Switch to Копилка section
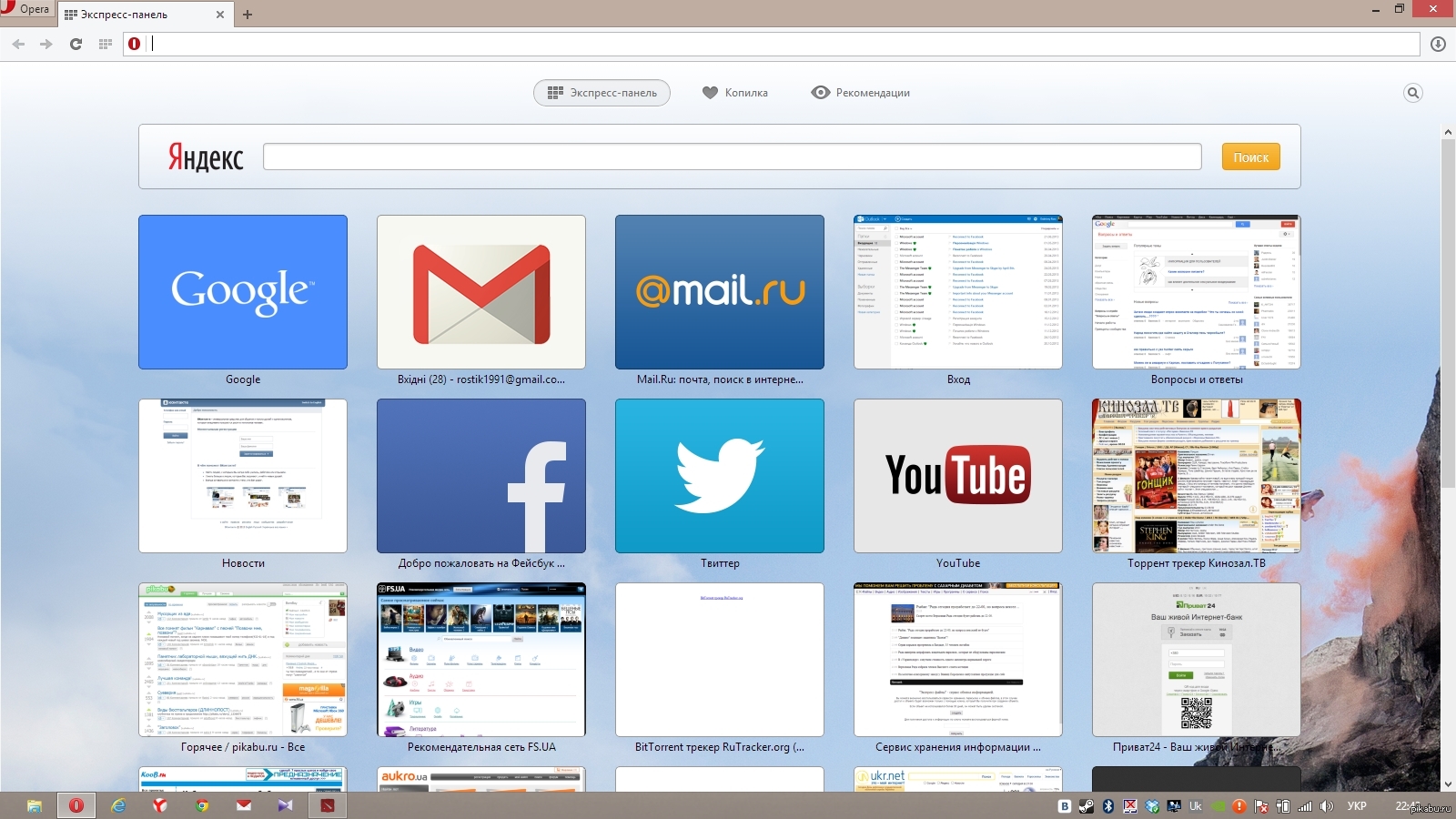The height and width of the screenshot is (819, 1456). [735, 93]
